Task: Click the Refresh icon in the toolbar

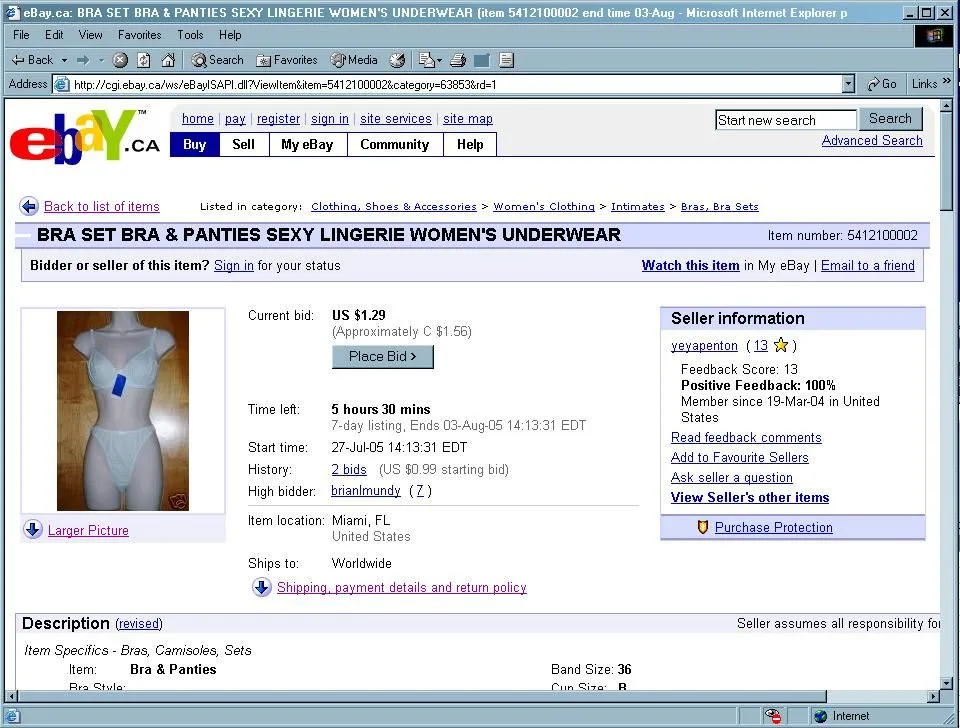Action: click(x=142, y=60)
